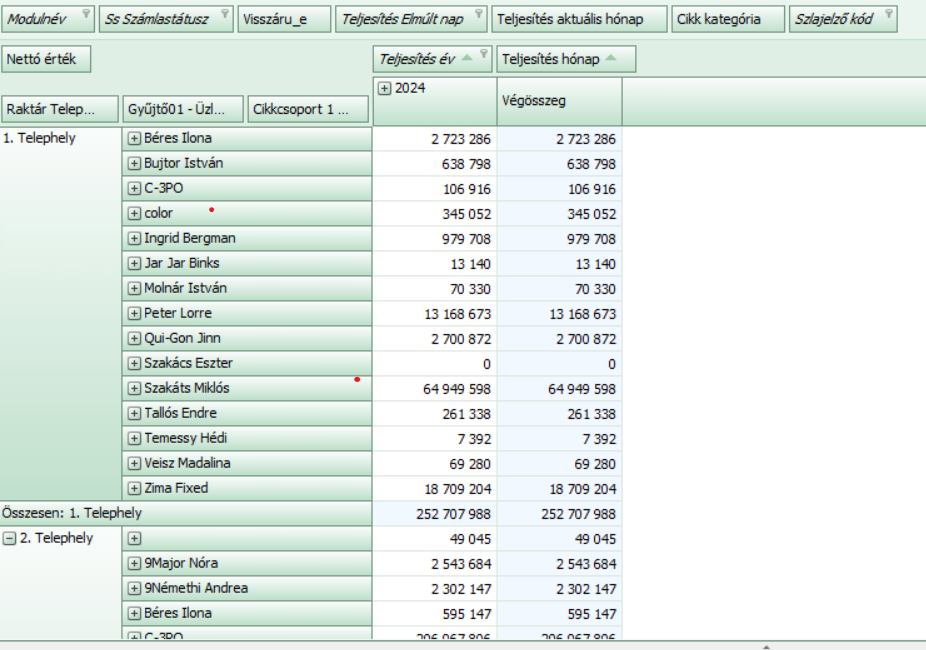Click filter icon on Ss Számlastátusz field

pos(224,14)
